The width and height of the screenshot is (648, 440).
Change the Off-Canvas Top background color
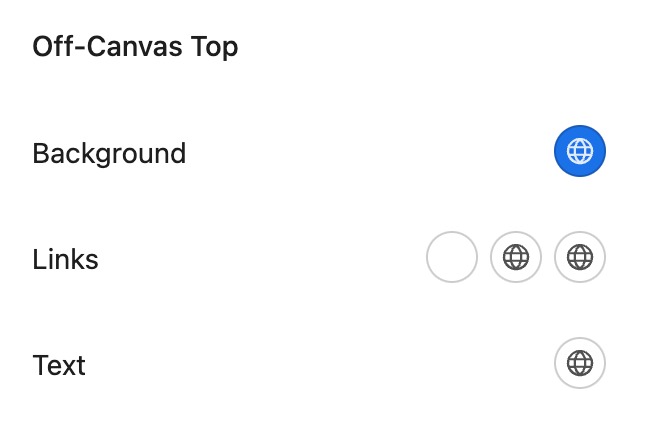[579, 151]
